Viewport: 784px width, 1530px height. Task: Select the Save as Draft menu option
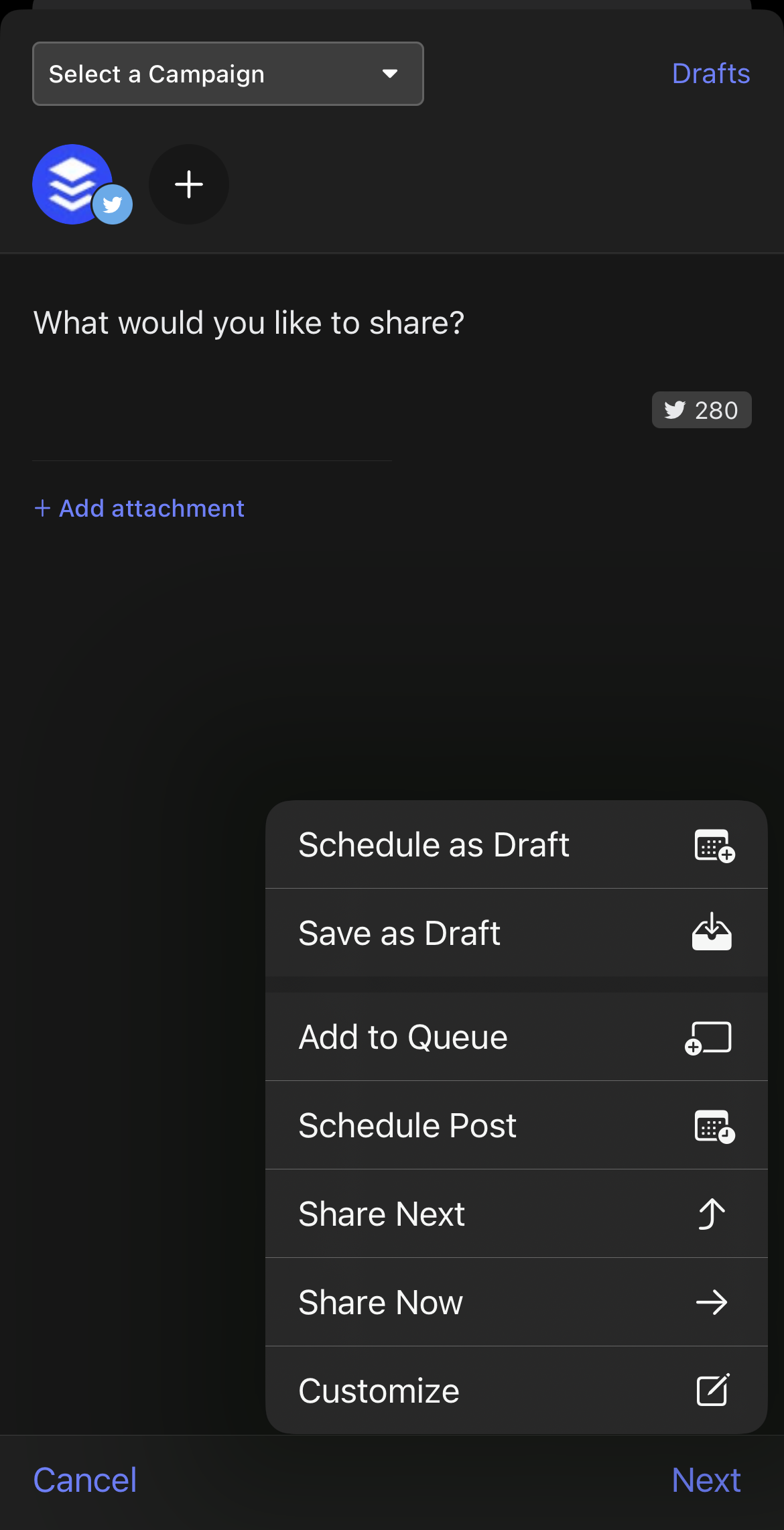coord(399,933)
